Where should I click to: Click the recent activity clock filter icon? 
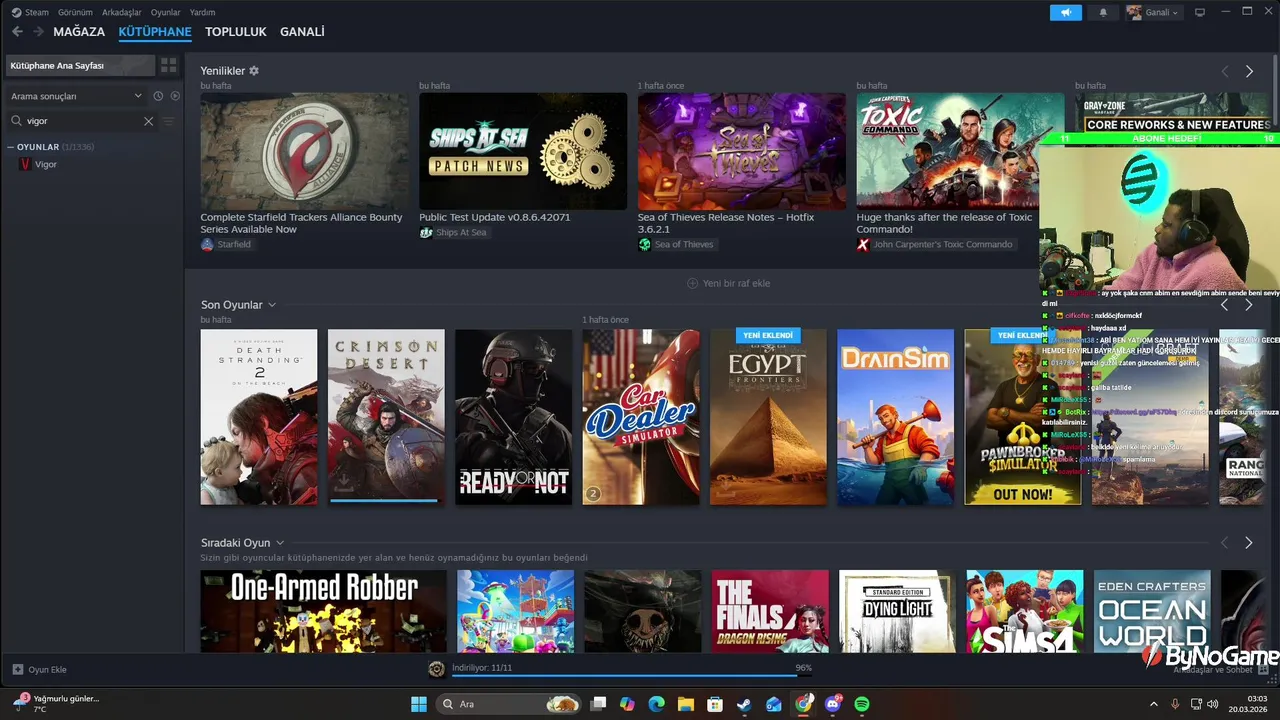coord(158,96)
